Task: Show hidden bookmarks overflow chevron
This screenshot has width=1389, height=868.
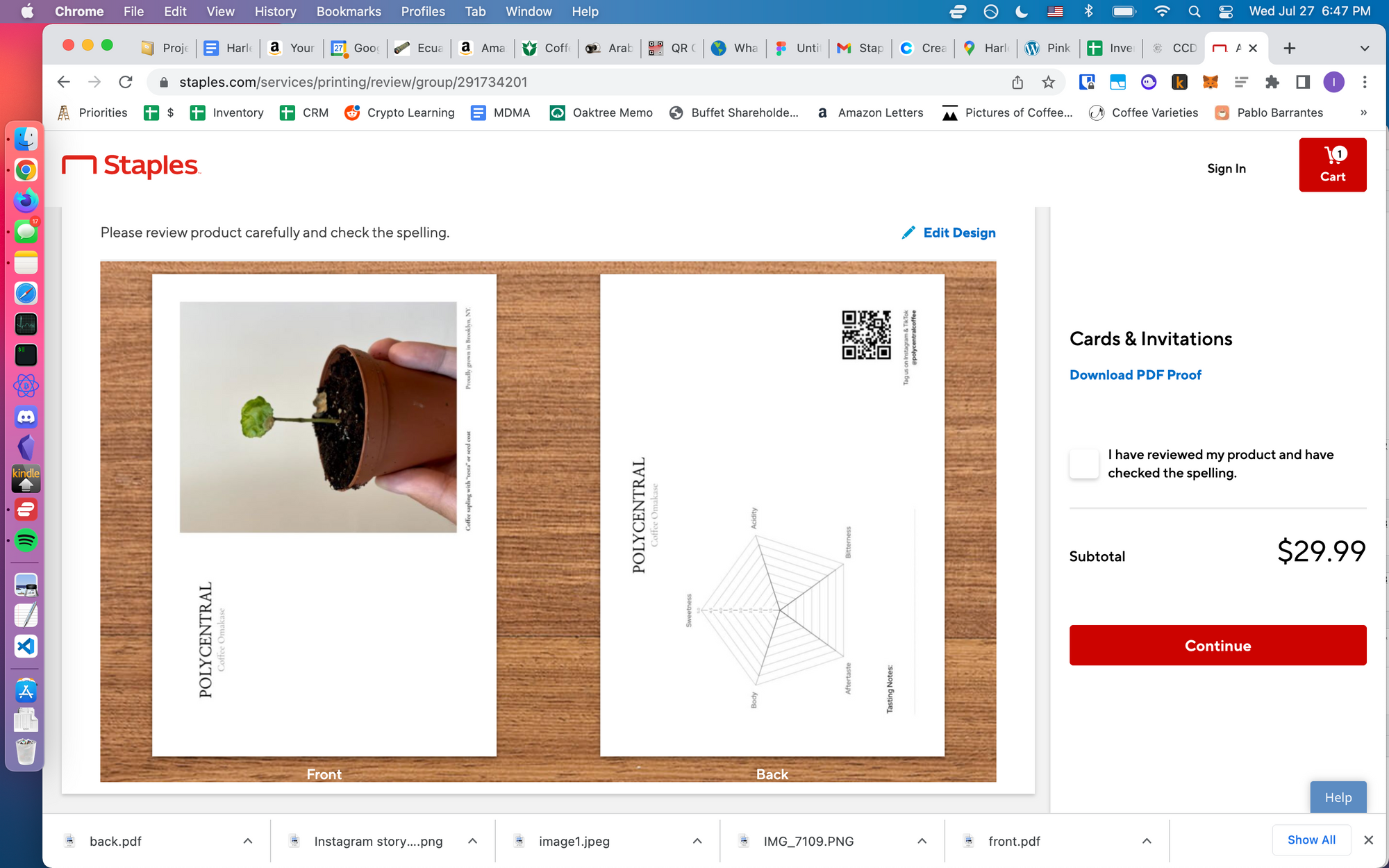Action: click(x=1363, y=112)
